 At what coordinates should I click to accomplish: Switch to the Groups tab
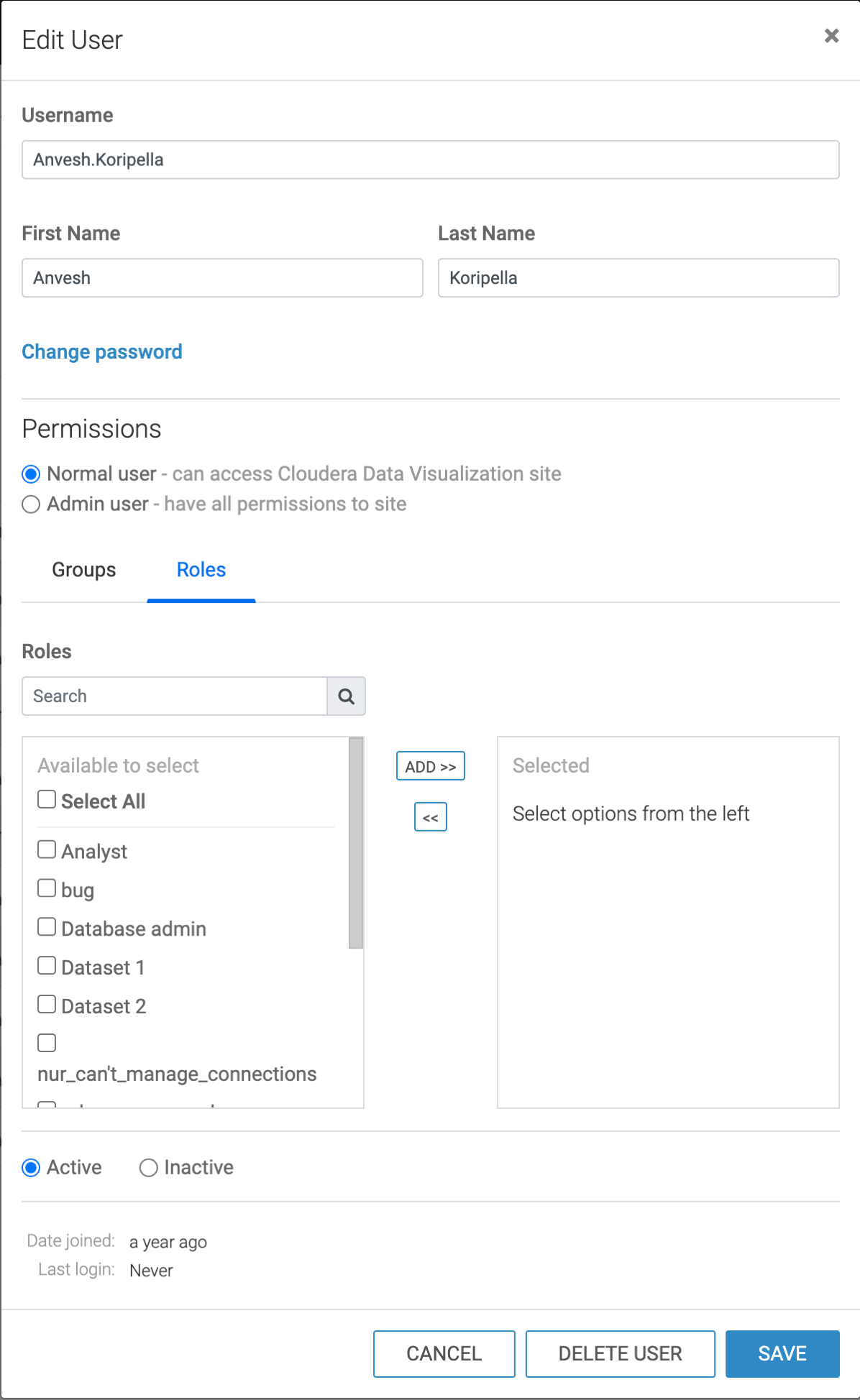pyautogui.click(x=84, y=570)
